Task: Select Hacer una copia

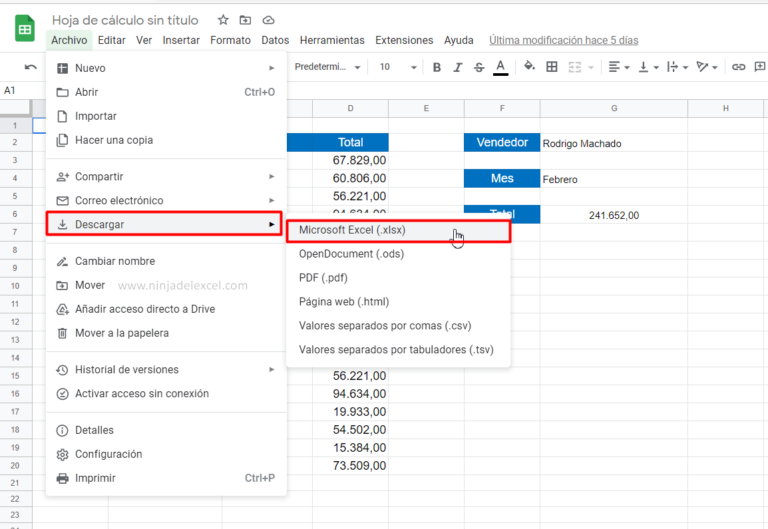Action: 166,140
